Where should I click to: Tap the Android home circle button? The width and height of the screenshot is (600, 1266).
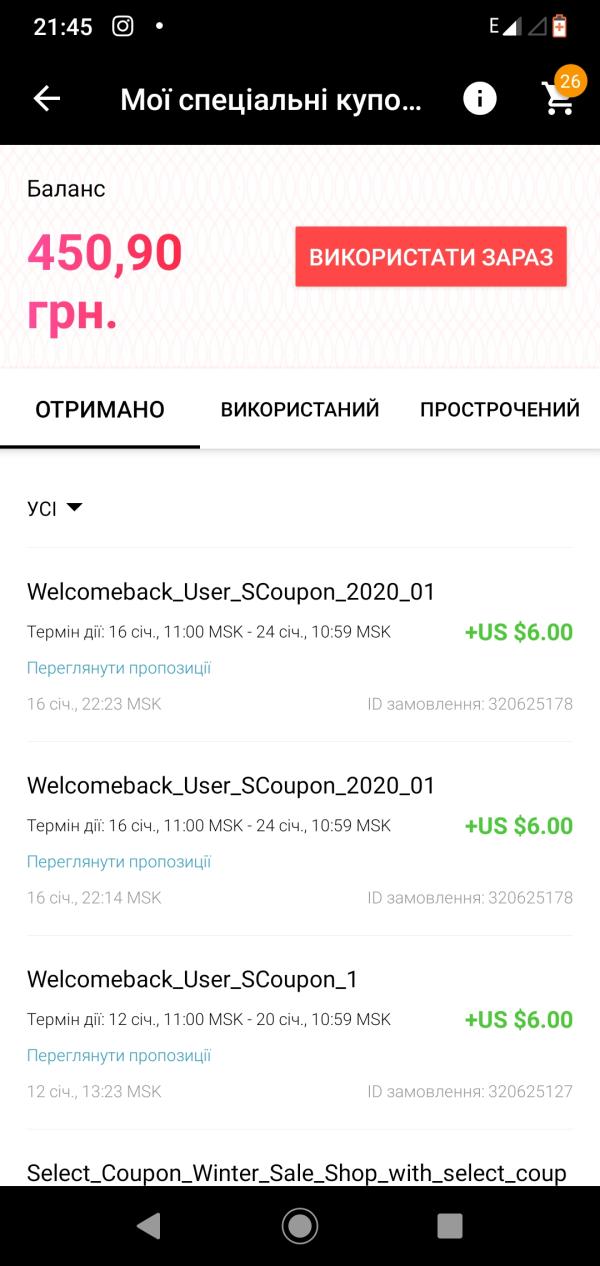(x=300, y=1225)
